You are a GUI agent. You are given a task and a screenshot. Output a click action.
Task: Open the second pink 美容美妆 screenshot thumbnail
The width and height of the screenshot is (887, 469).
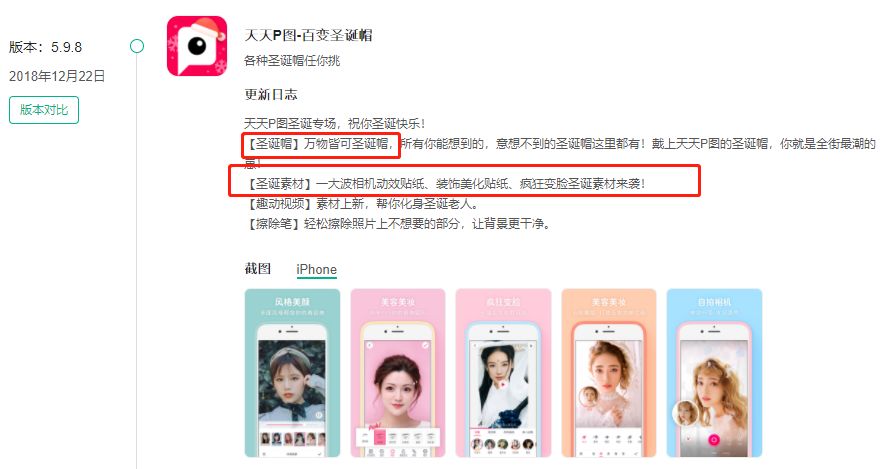tap(398, 373)
